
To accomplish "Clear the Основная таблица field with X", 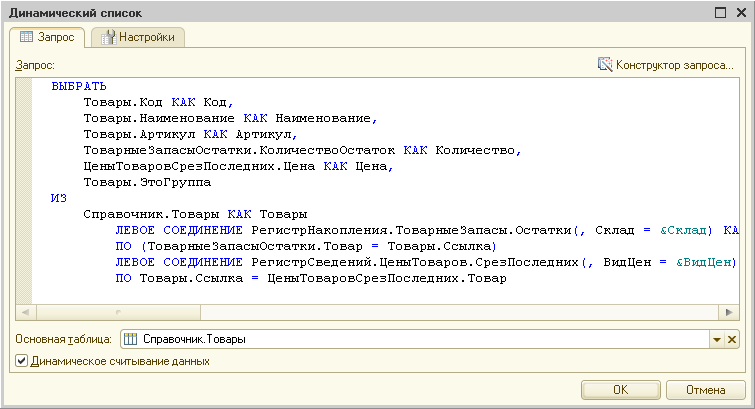I will tap(732, 340).
